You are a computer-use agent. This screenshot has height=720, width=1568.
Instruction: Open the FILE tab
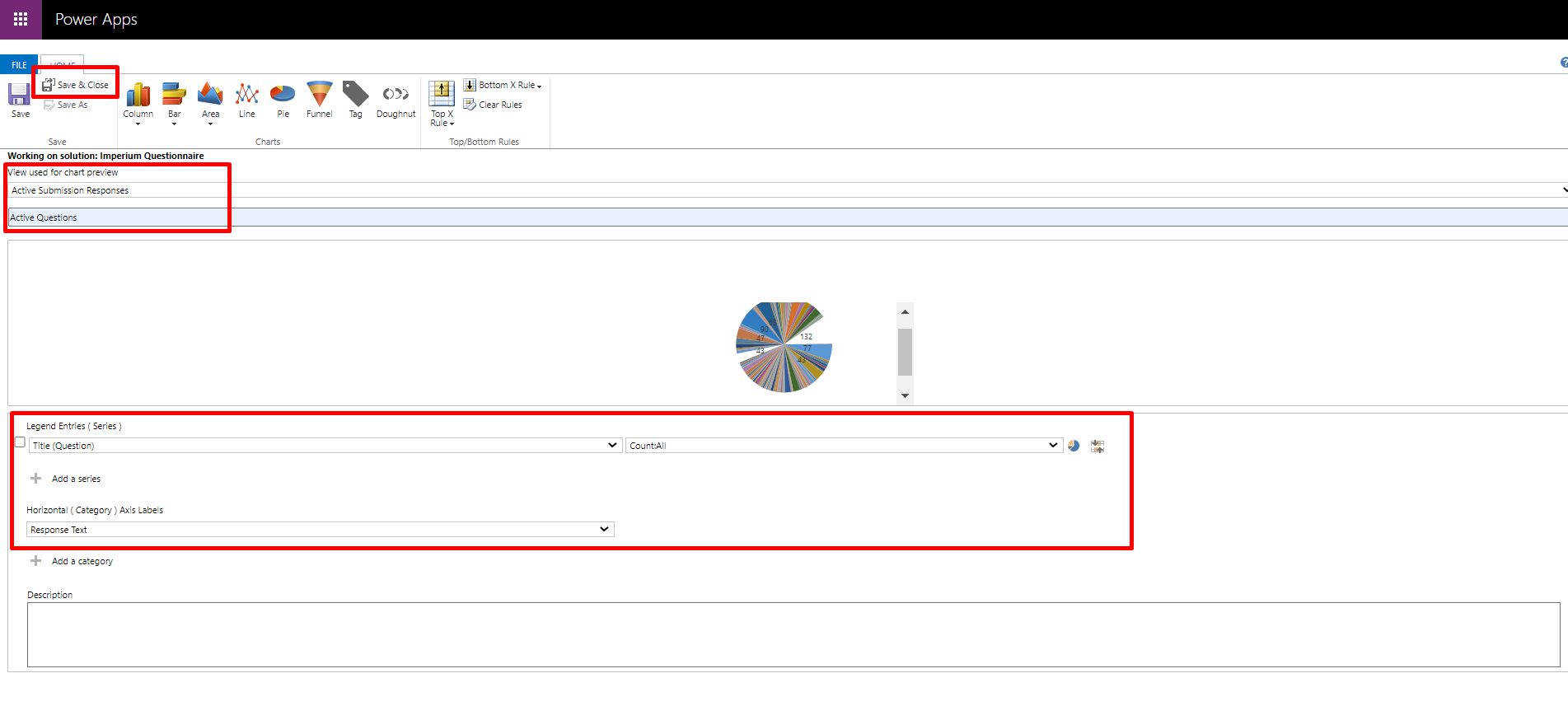click(19, 64)
